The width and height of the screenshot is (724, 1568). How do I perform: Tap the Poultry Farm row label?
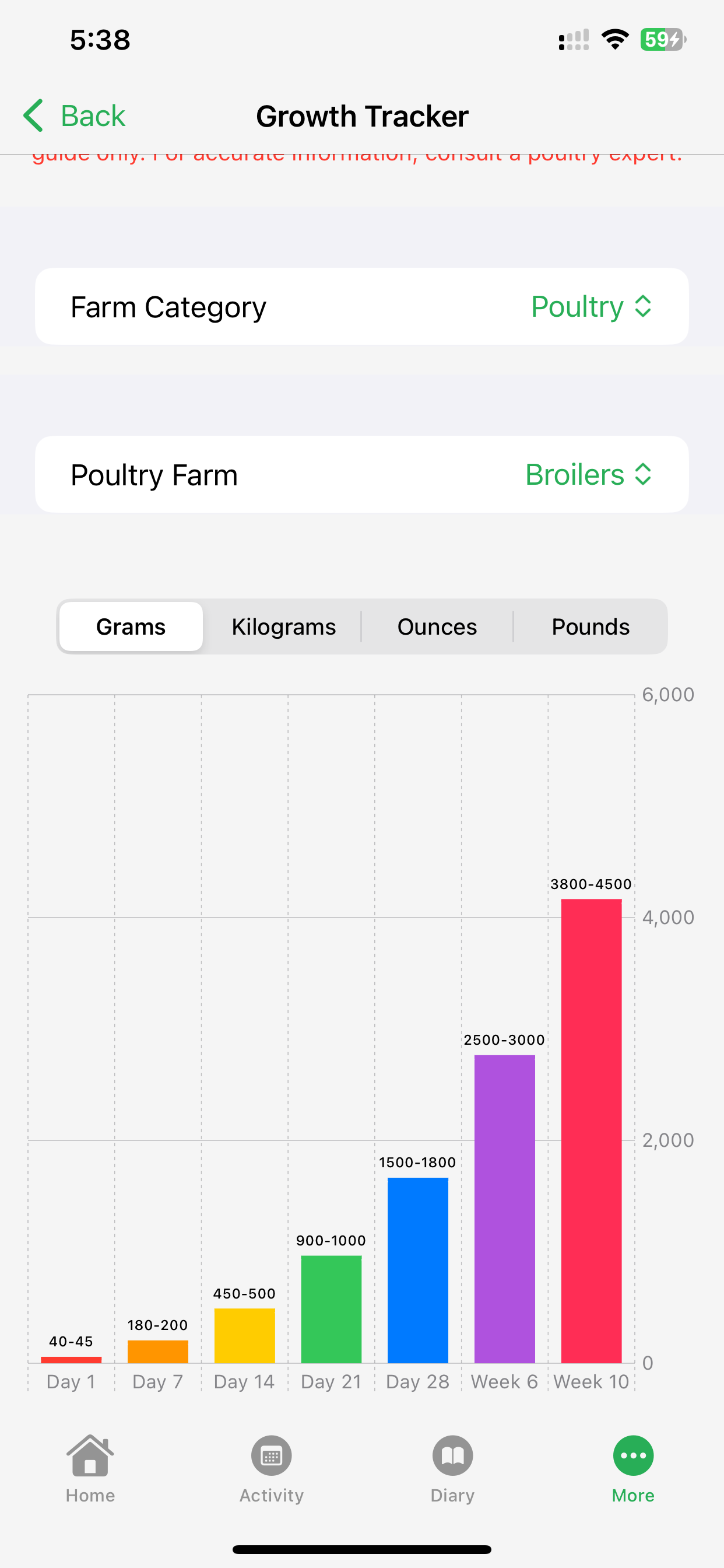[x=154, y=475]
